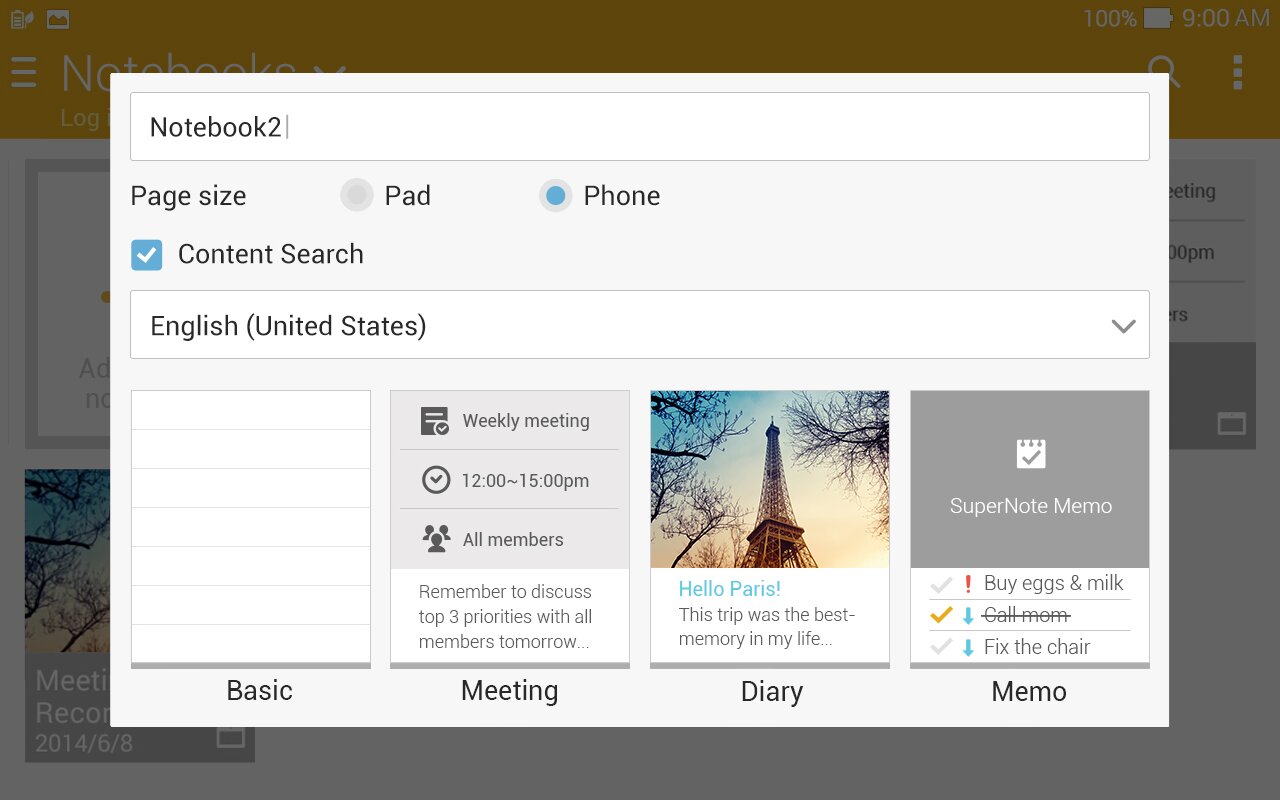Image resolution: width=1280 pixels, height=800 pixels.
Task: Select the Pad page size
Action: click(357, 195)
